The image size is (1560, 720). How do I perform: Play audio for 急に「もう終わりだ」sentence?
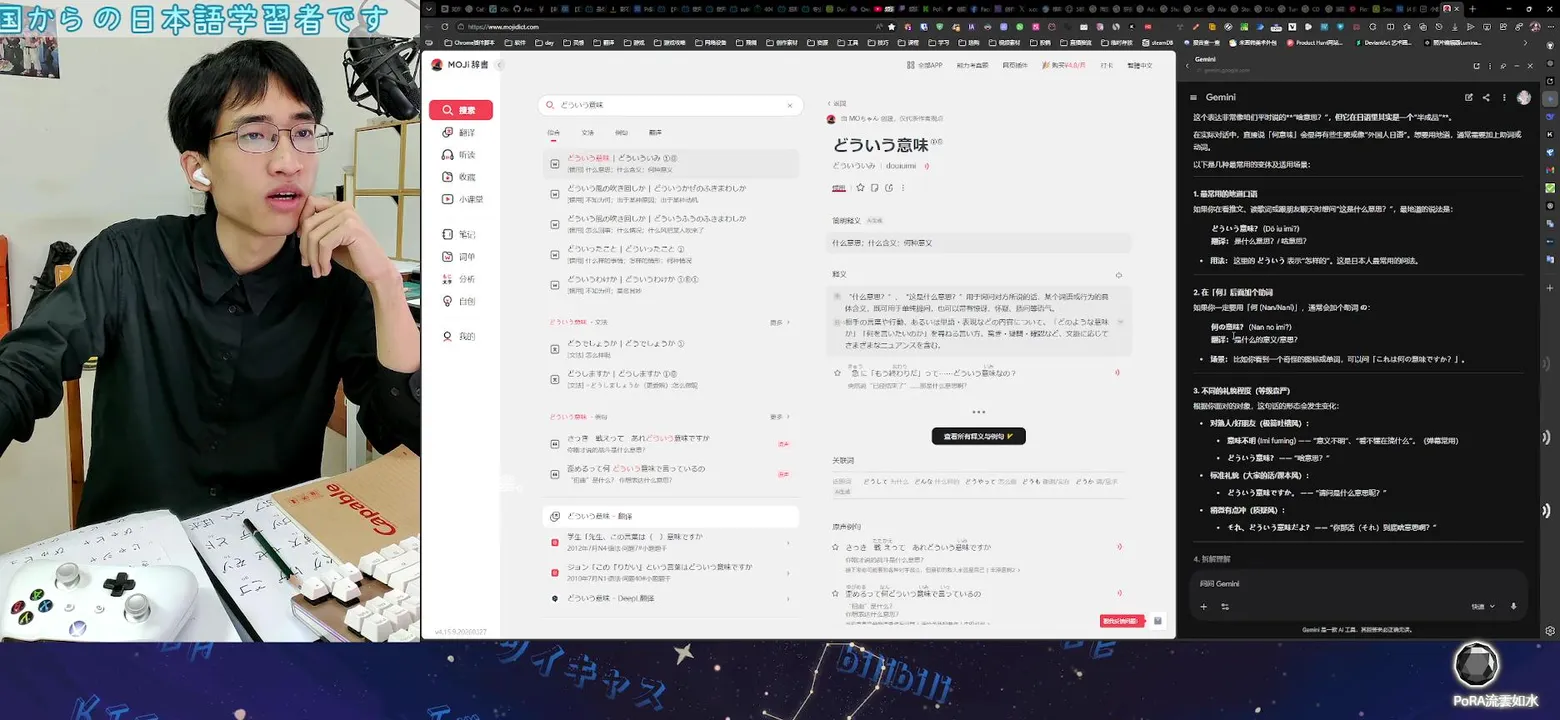pos(1117,373)
